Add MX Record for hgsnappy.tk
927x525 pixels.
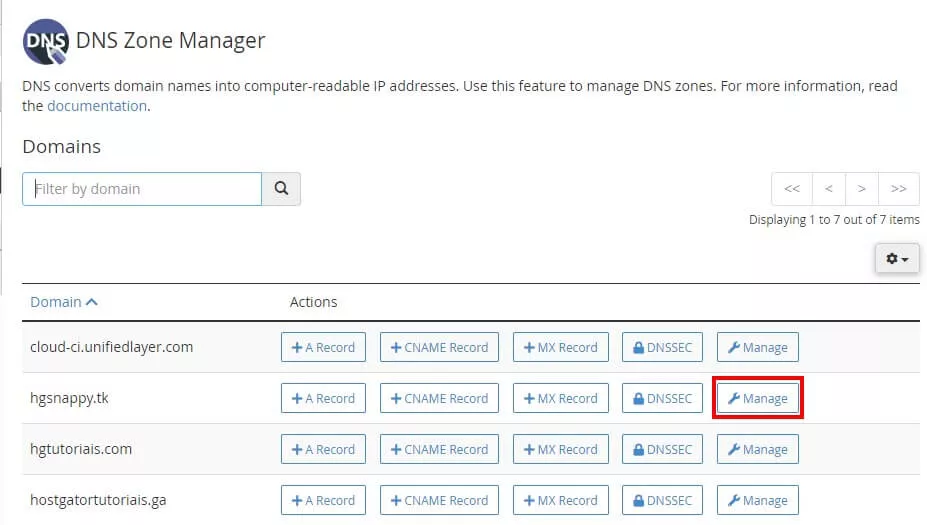tap(560, 398)
